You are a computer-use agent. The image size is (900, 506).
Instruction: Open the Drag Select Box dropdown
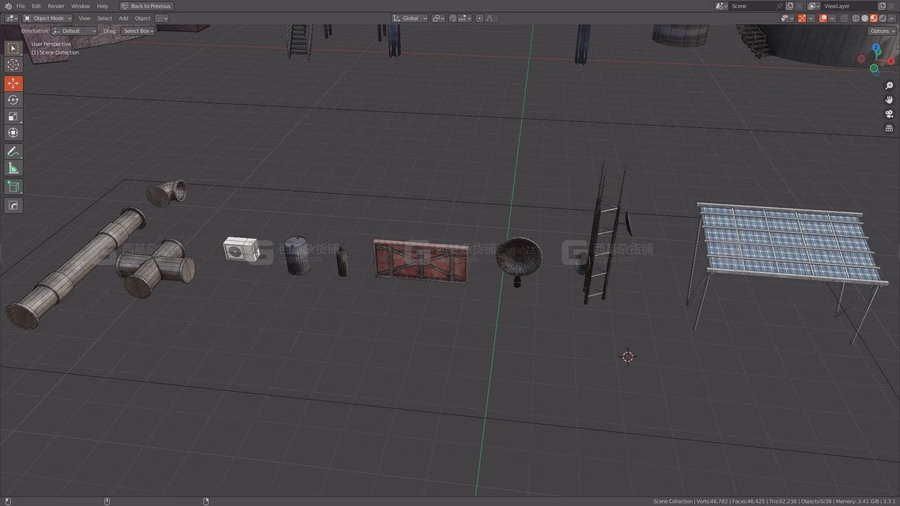(138, 31)
